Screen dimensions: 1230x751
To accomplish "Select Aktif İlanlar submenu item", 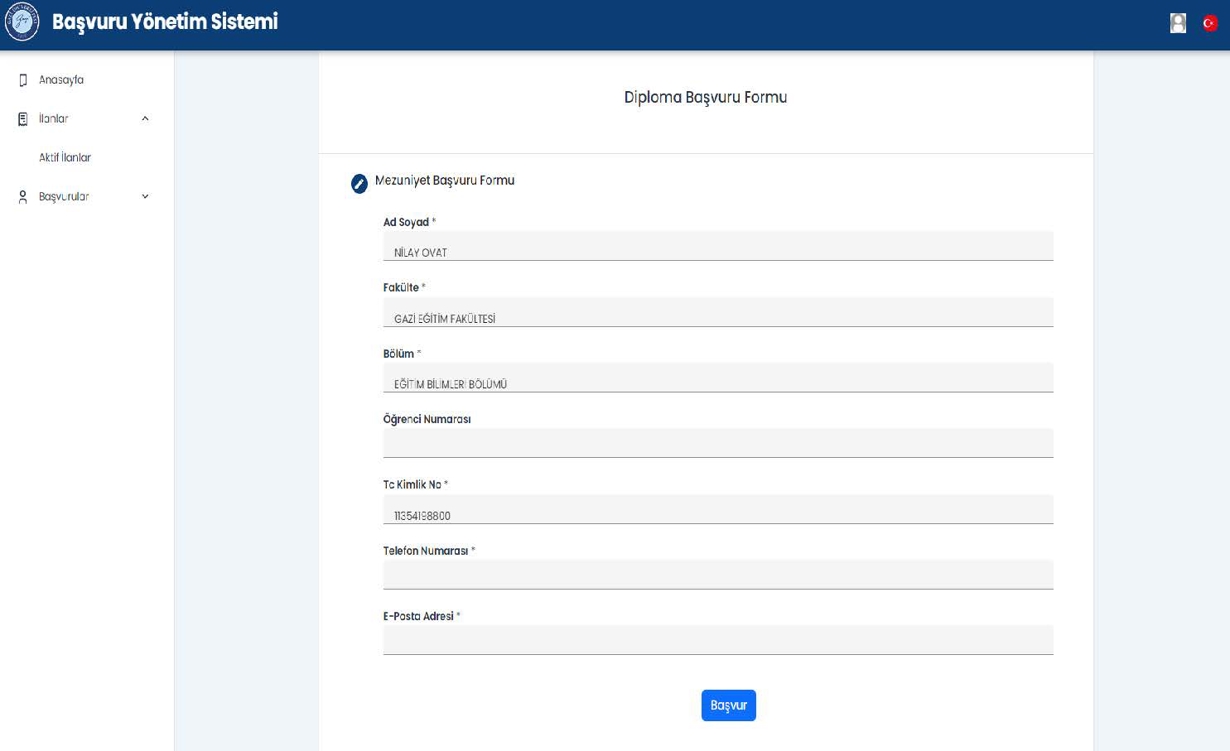I will (x=65, y=158).
